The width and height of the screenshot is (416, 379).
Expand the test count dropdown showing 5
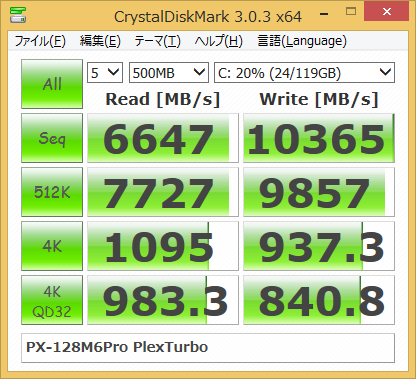click(x=105, y=72)
